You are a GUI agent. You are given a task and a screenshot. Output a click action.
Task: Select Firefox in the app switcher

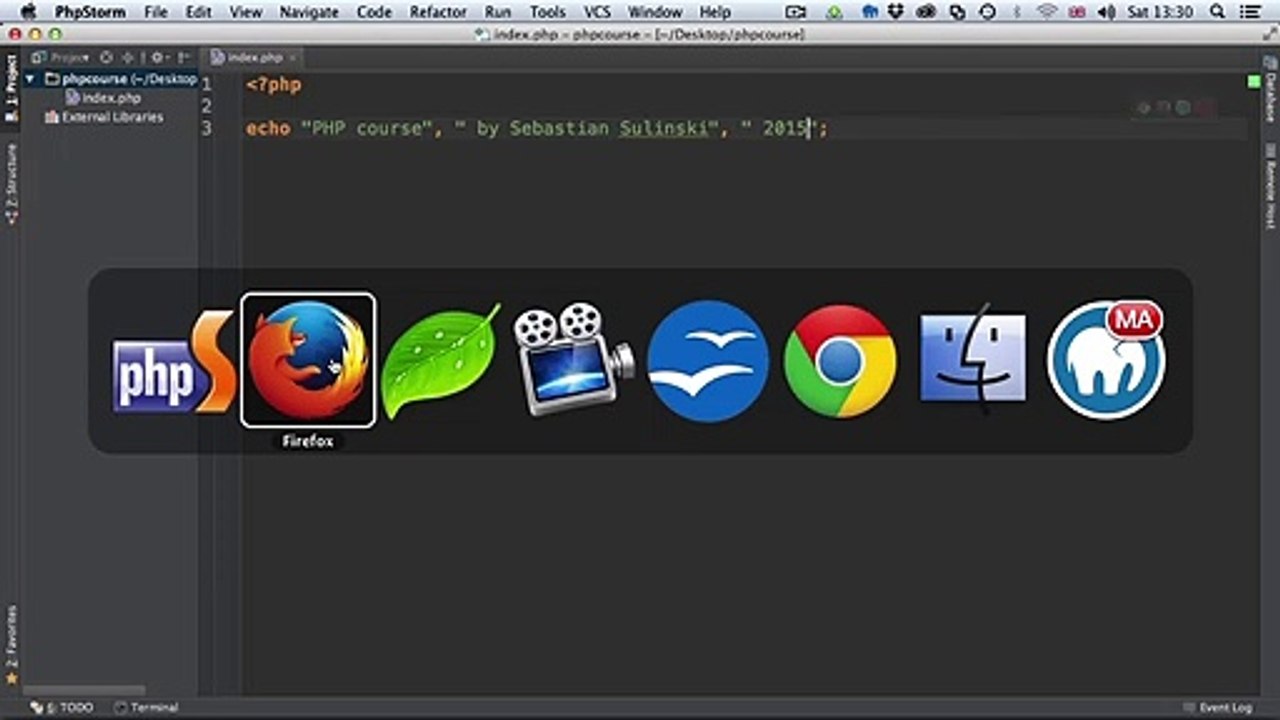point(308,360)
